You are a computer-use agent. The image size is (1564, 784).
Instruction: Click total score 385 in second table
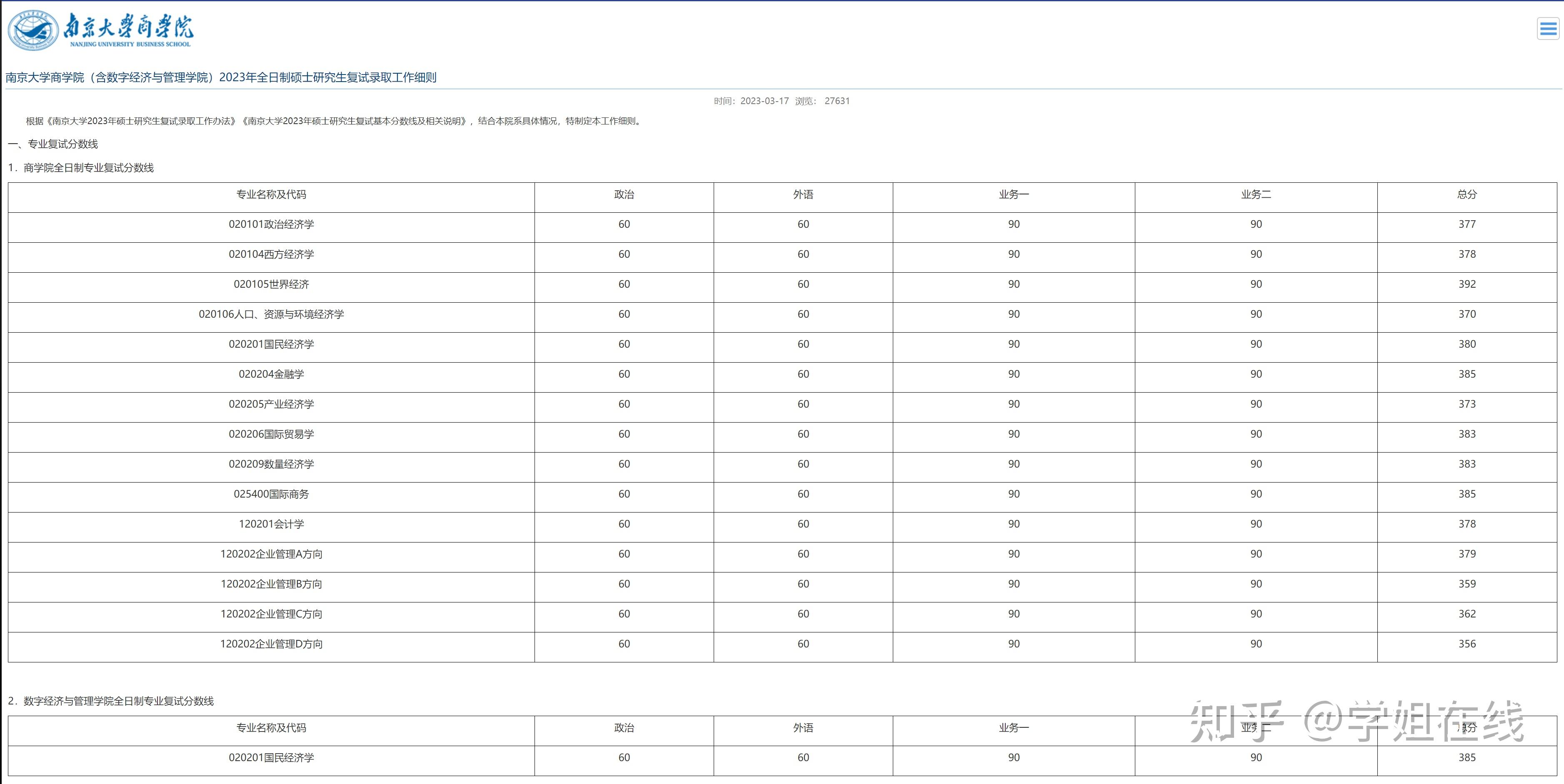click(1466, 758)
